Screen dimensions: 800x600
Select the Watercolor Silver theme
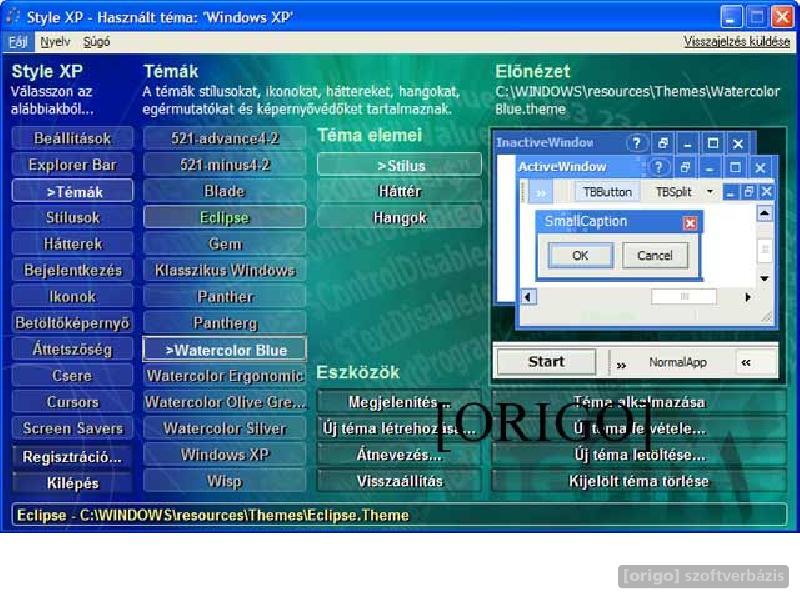pos(225,429)
